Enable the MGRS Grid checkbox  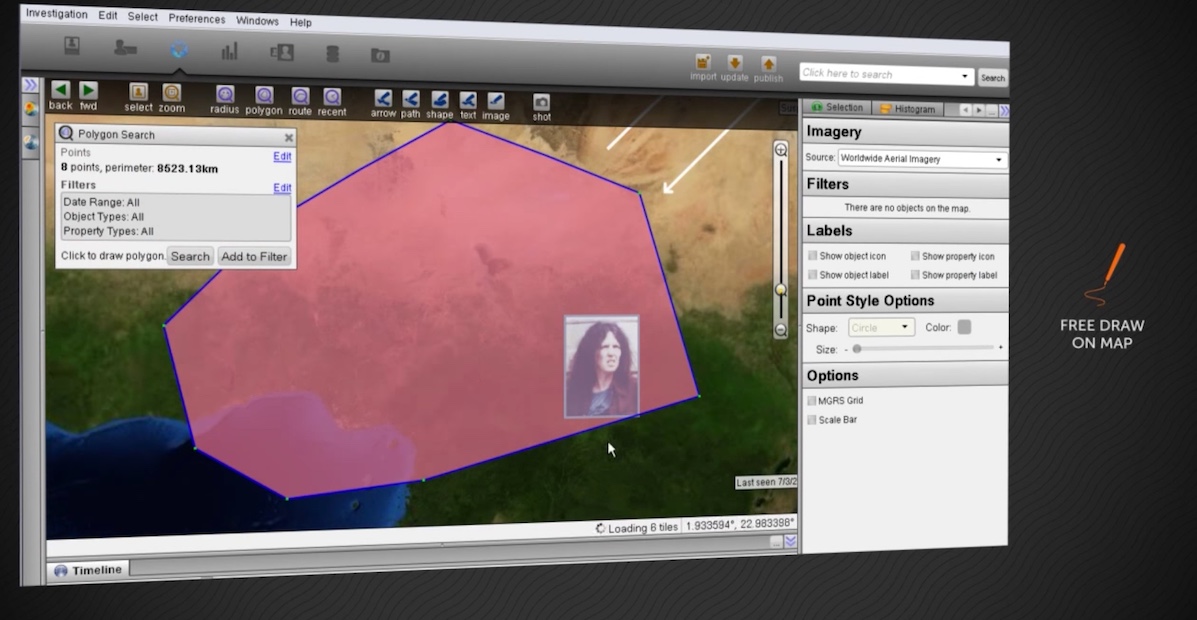pos(812,400)
